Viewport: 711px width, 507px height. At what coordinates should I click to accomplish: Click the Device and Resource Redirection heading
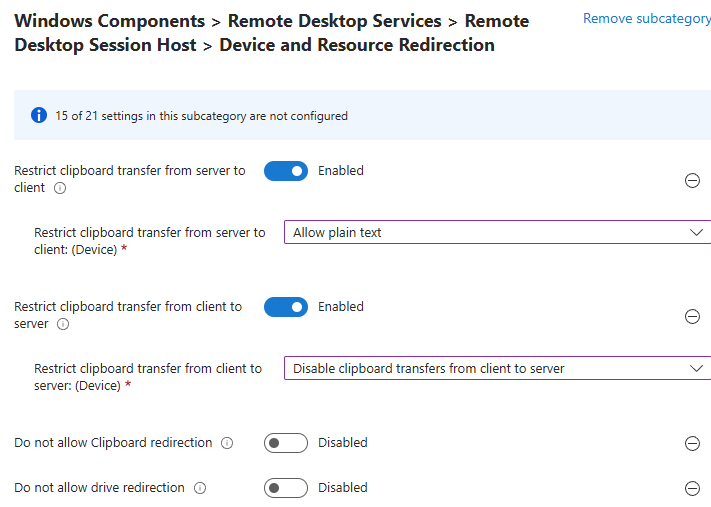coord(356,44)
